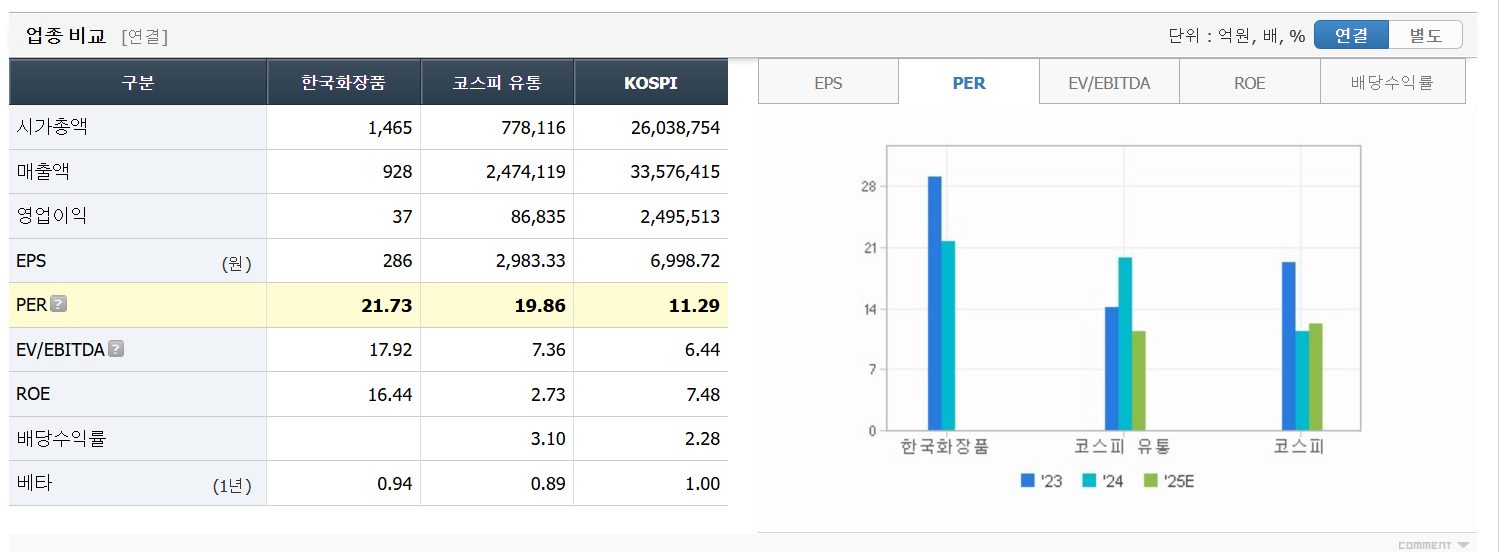
Task: Select the 매출액 row label
Action: (x=43, y=171)
